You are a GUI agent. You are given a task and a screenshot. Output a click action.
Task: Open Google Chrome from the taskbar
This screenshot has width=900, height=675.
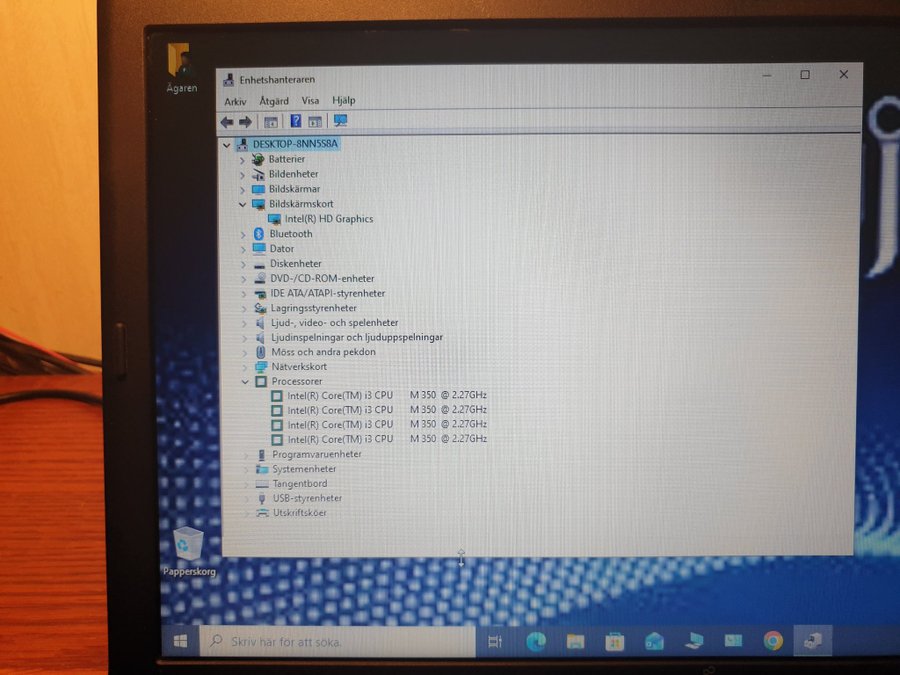pos(773,641)
